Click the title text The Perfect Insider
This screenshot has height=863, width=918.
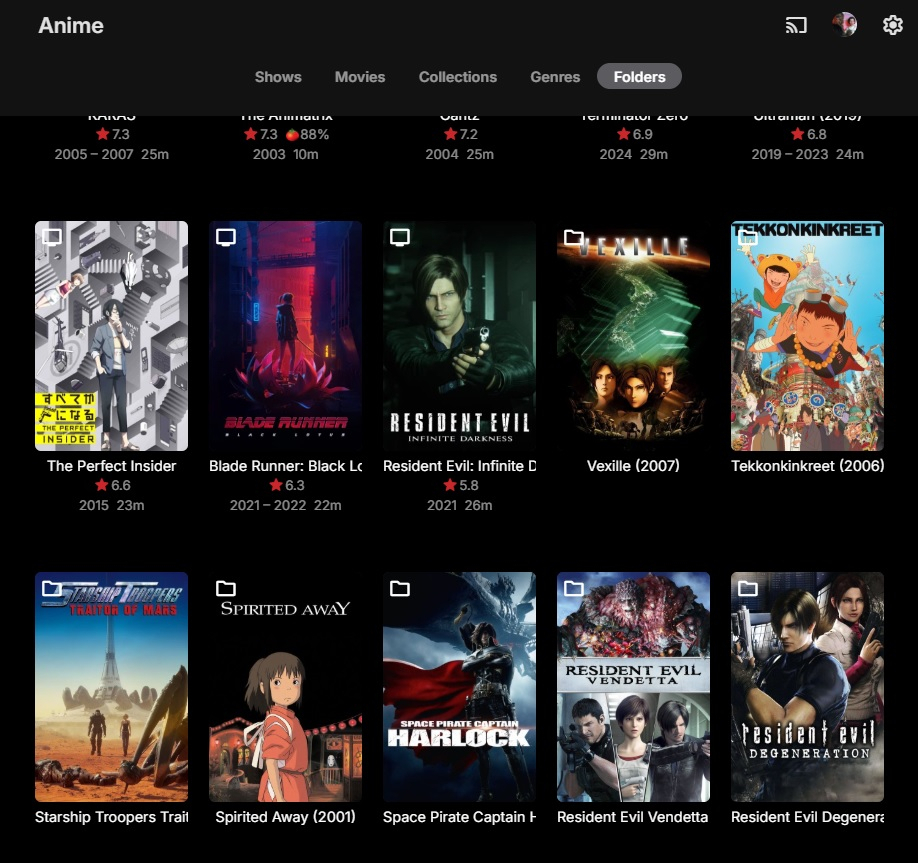(x=111, y=466)
